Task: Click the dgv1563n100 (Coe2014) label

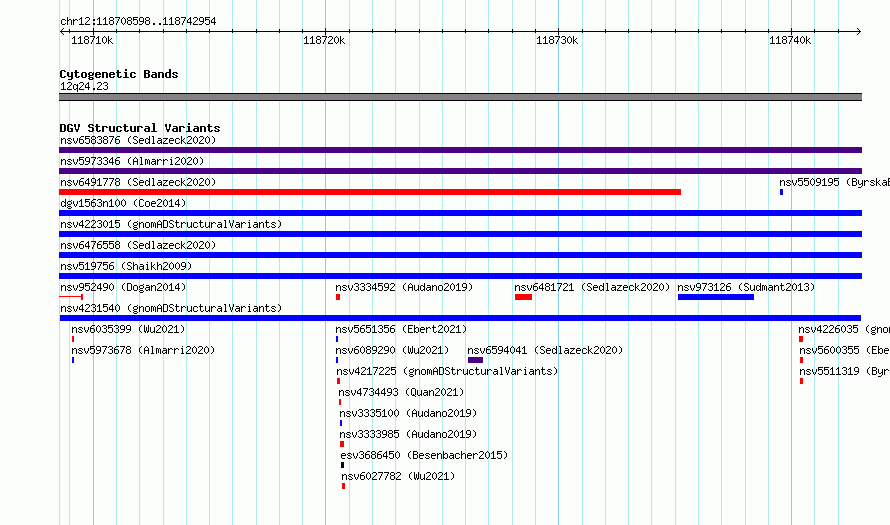Action: coord(123,203)
